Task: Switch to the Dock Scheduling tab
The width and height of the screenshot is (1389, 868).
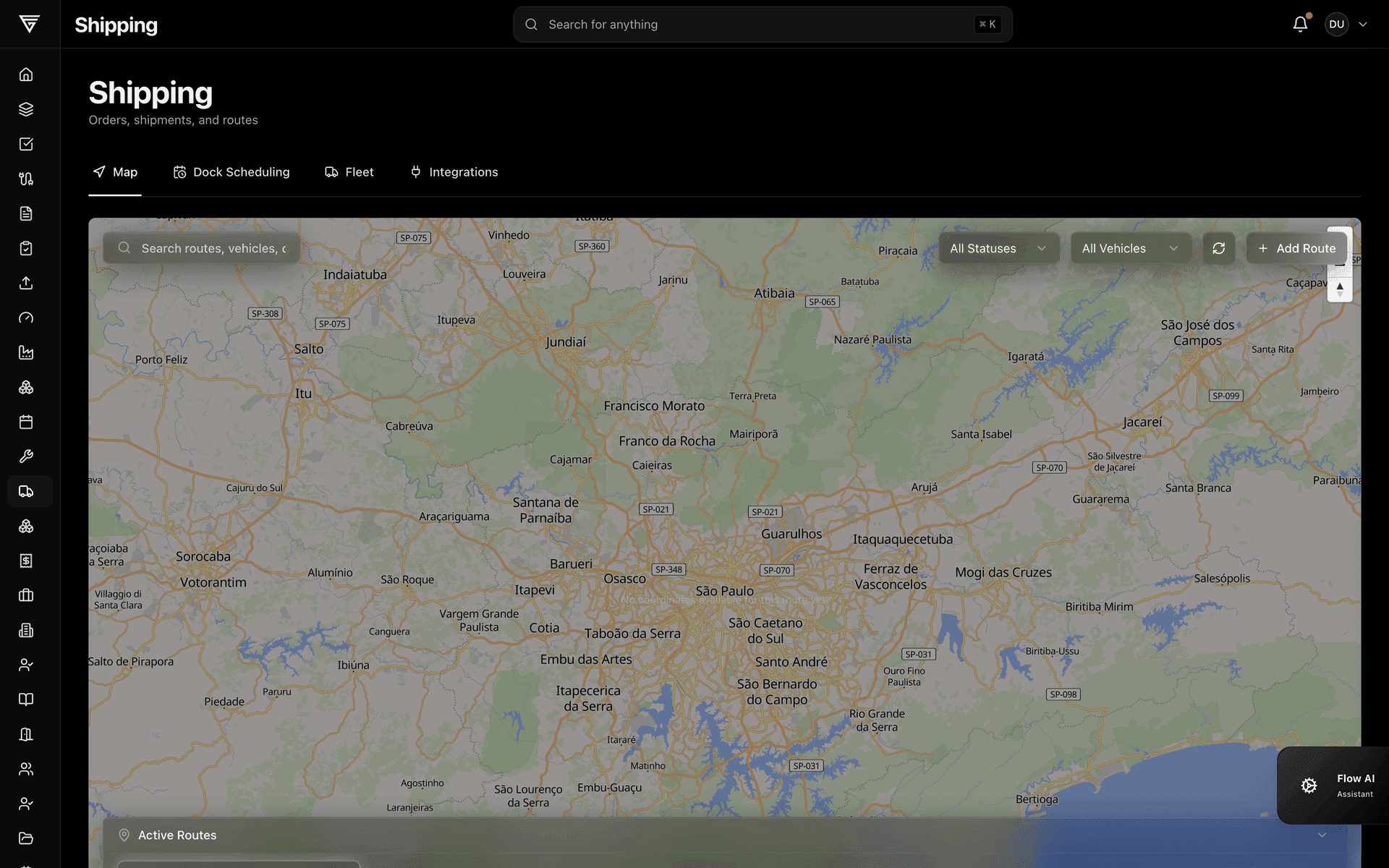Action: pyautogui.click(x=231, y=172)
